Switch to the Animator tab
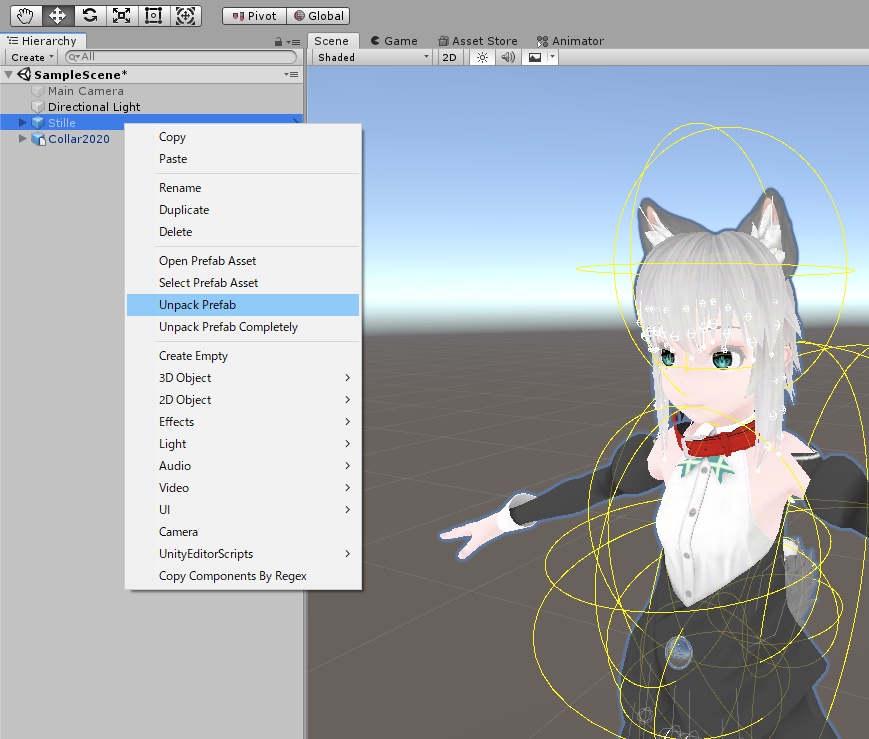Screen dimensions: 869x739 [x=570, y=41]
